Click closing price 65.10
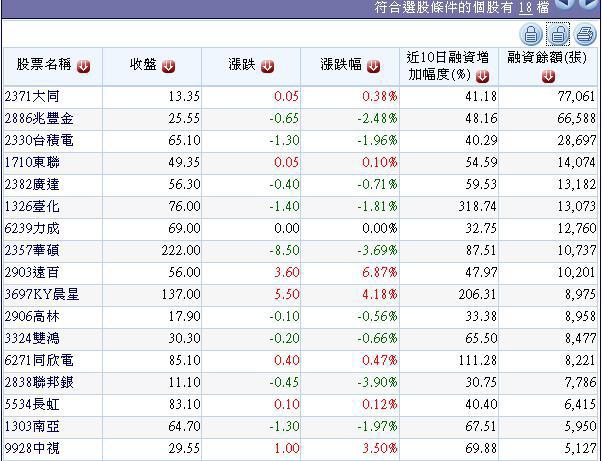 tap(184, 140)
